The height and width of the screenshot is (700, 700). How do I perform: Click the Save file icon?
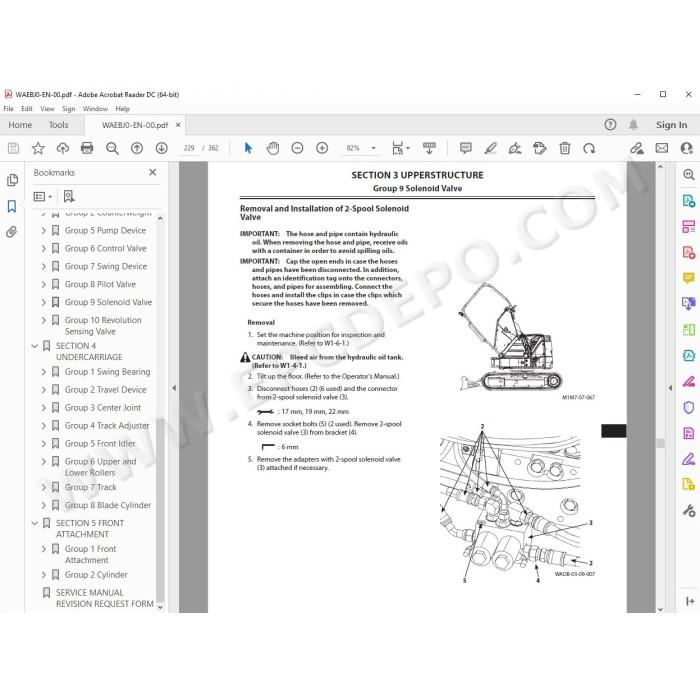(13, 148)
